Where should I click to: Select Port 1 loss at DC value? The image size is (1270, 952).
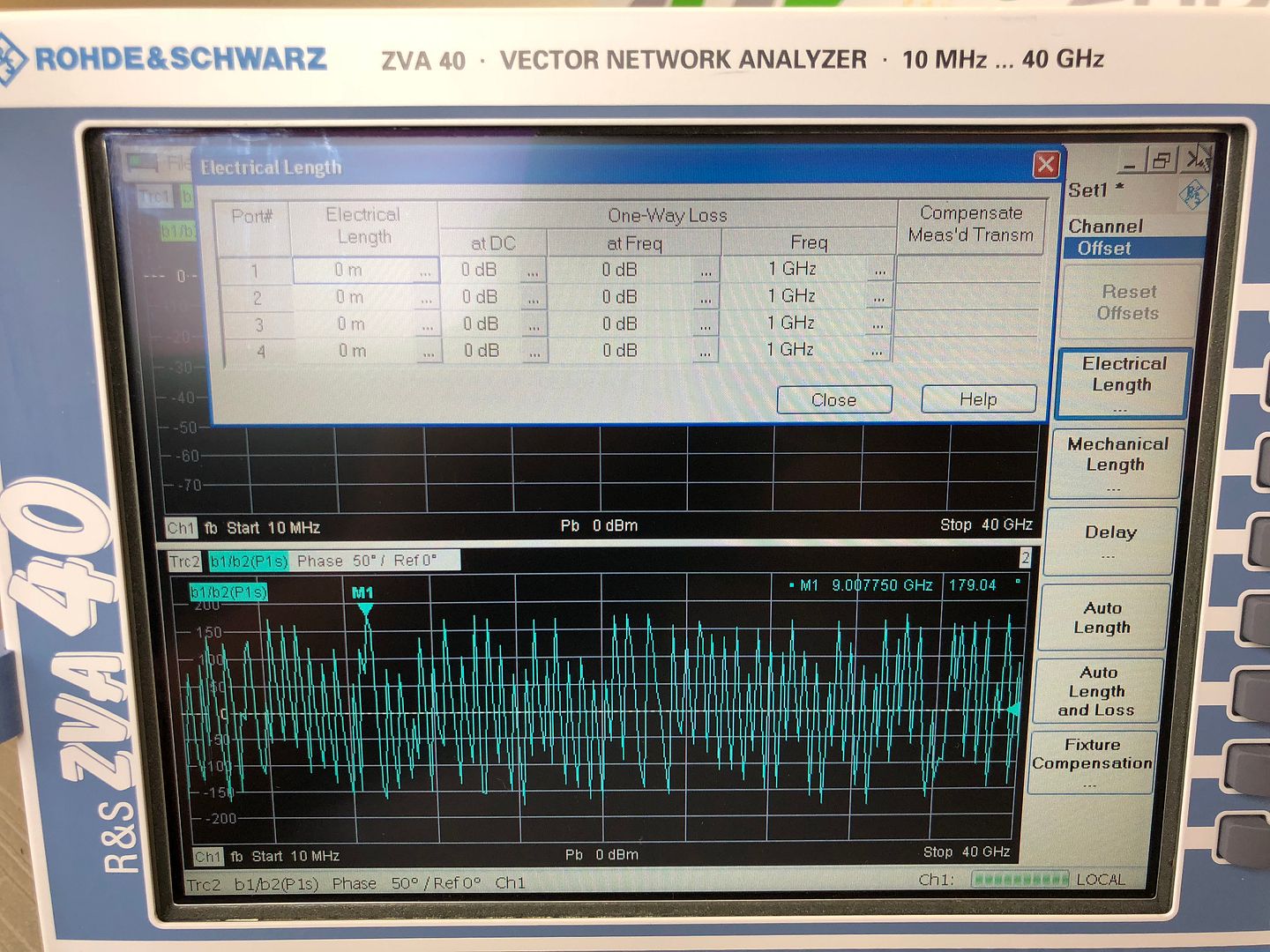(480, 270)
